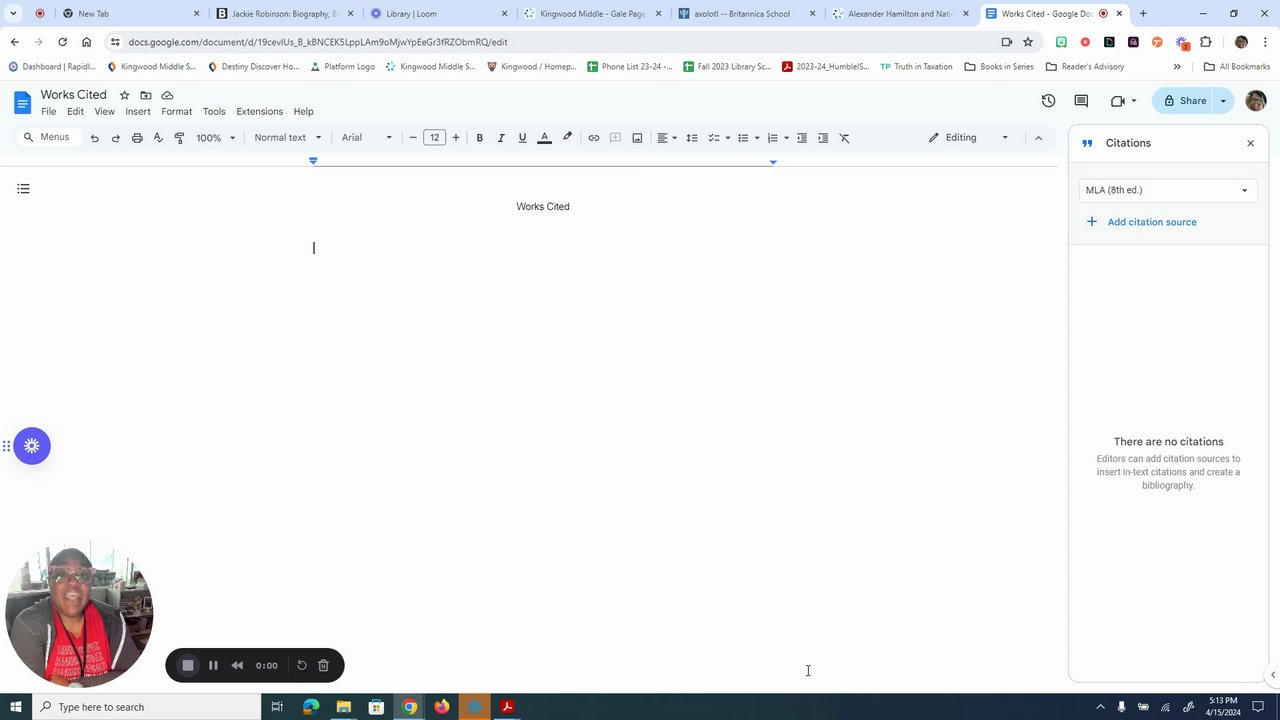
Task: Open the 100% zoom dropdown
Action: pos(216,138)
